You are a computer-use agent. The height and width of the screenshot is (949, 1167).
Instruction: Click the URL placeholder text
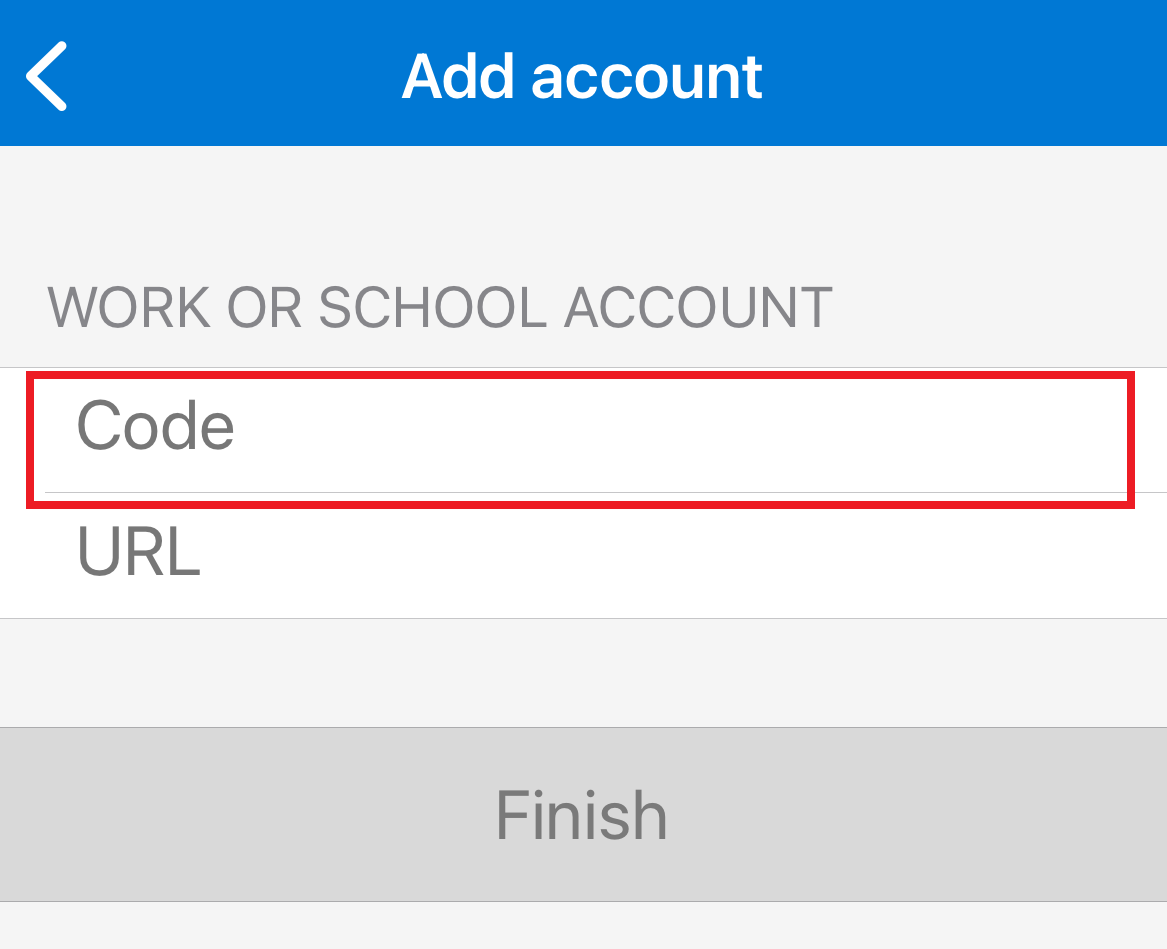(x=139, y=553)
